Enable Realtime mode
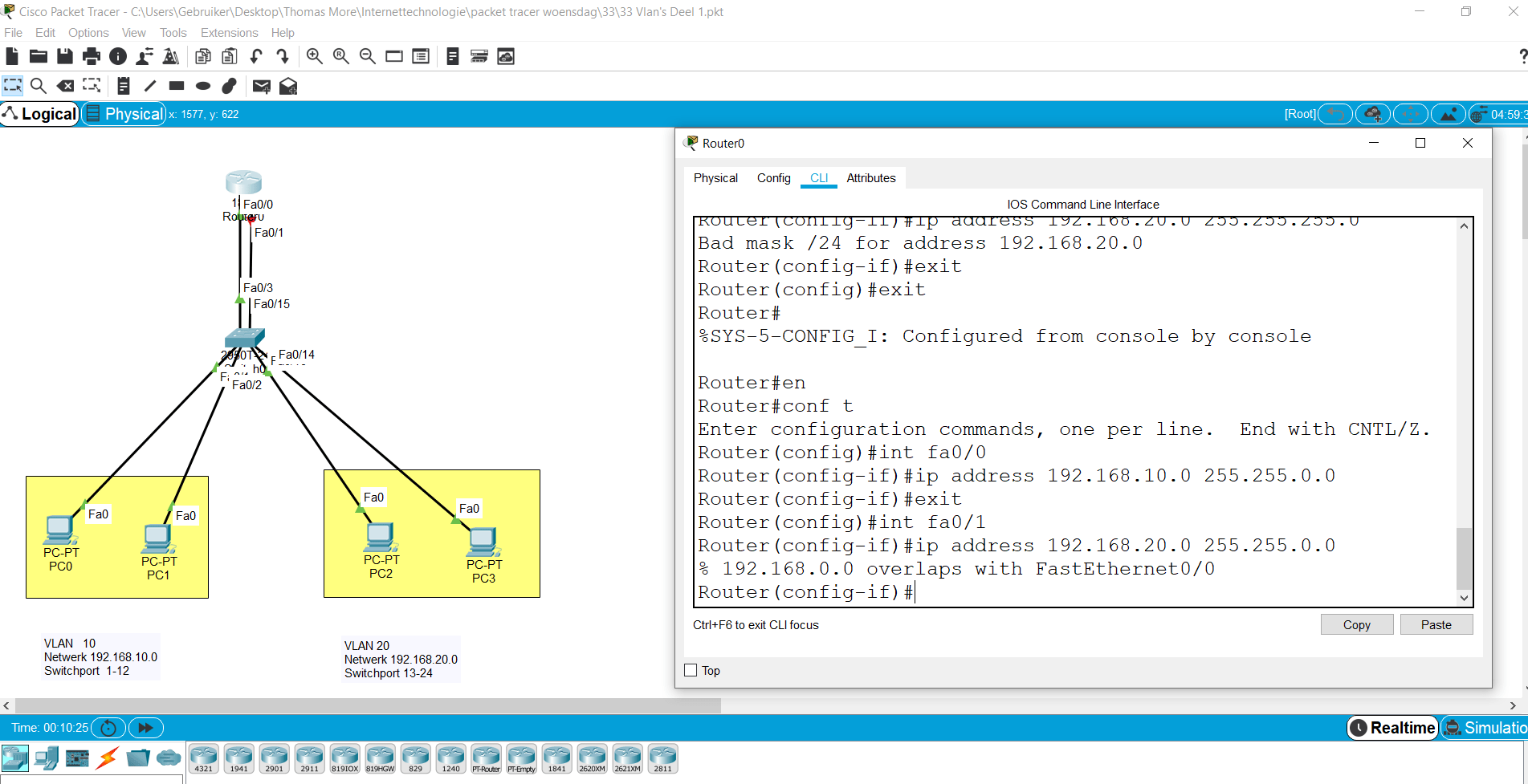The image size is (1528, 784). pos(1391,728)
